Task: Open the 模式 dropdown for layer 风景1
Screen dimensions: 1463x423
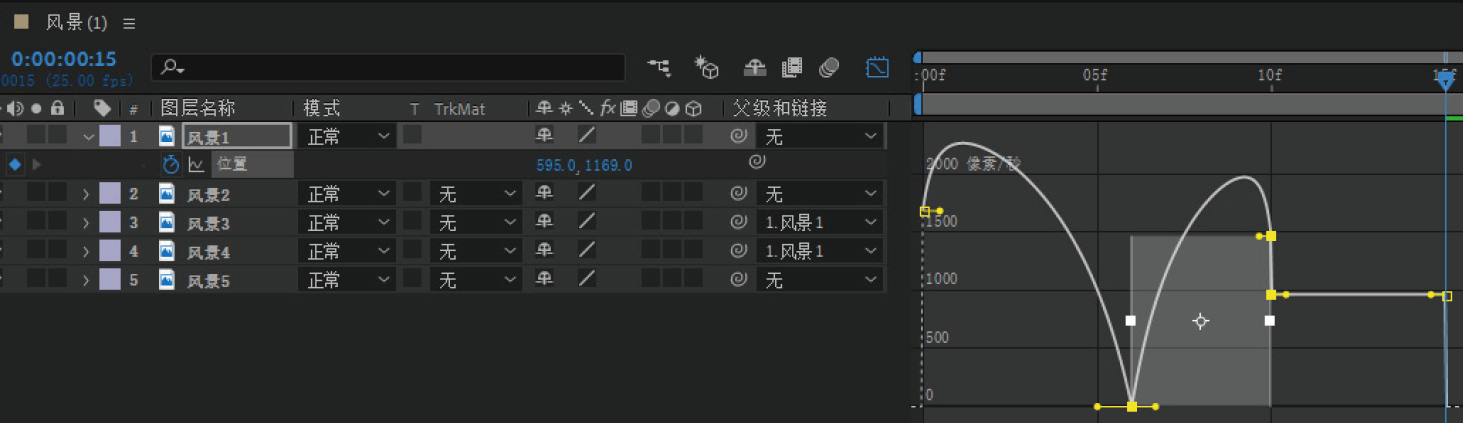Action: (x=346, y=136)
